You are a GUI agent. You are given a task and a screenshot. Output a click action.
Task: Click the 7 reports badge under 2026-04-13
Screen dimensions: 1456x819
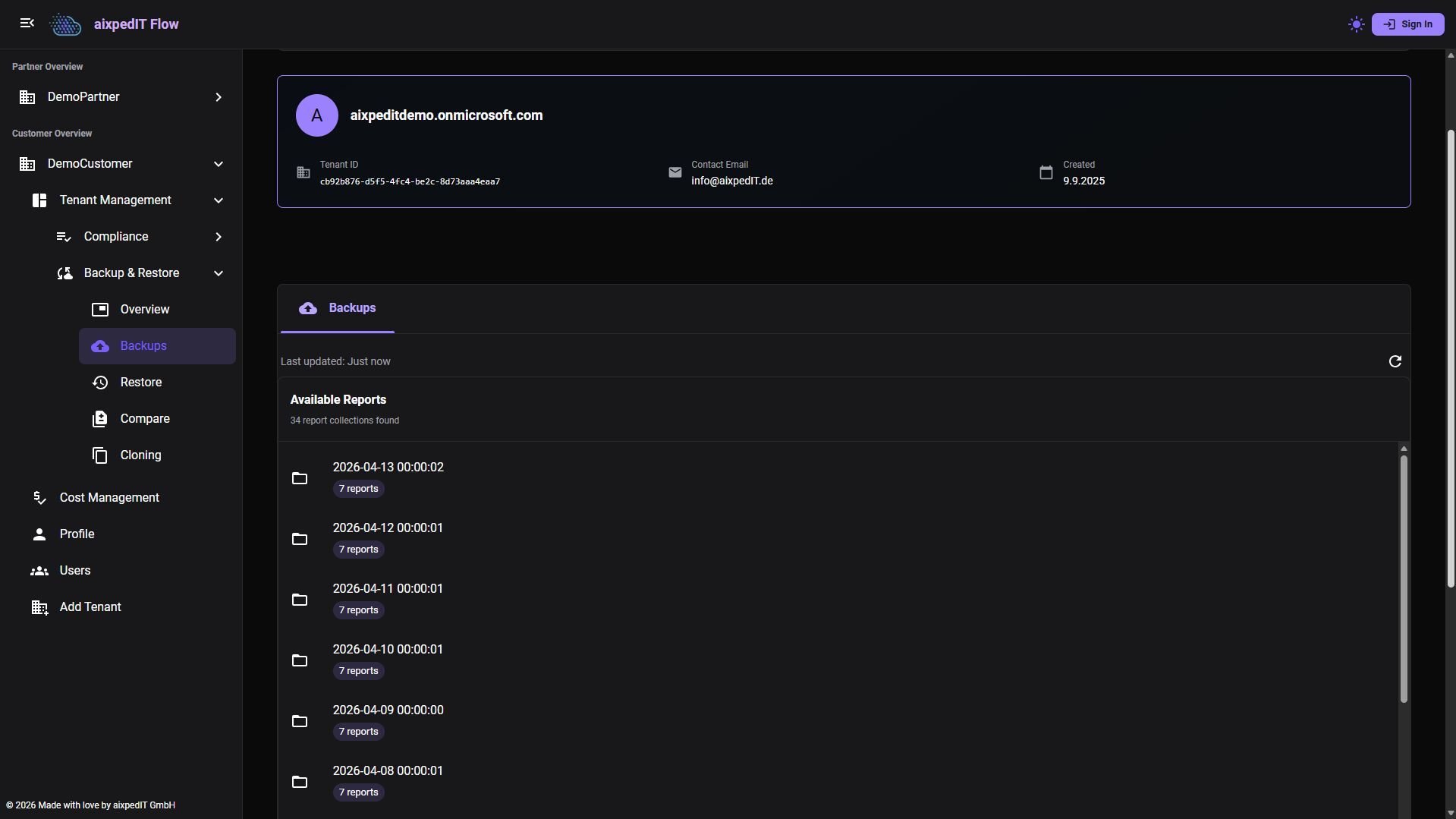pyautogui.click(x=358, y=489)
